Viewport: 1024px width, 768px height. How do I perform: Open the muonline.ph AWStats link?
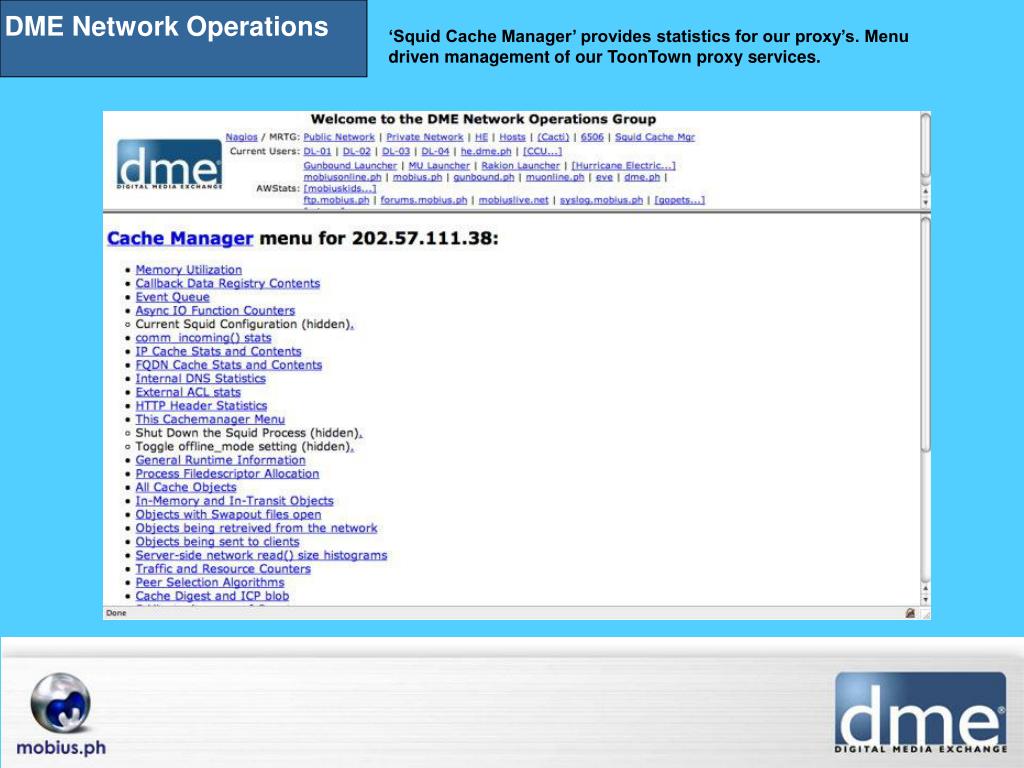coord(555,177)
